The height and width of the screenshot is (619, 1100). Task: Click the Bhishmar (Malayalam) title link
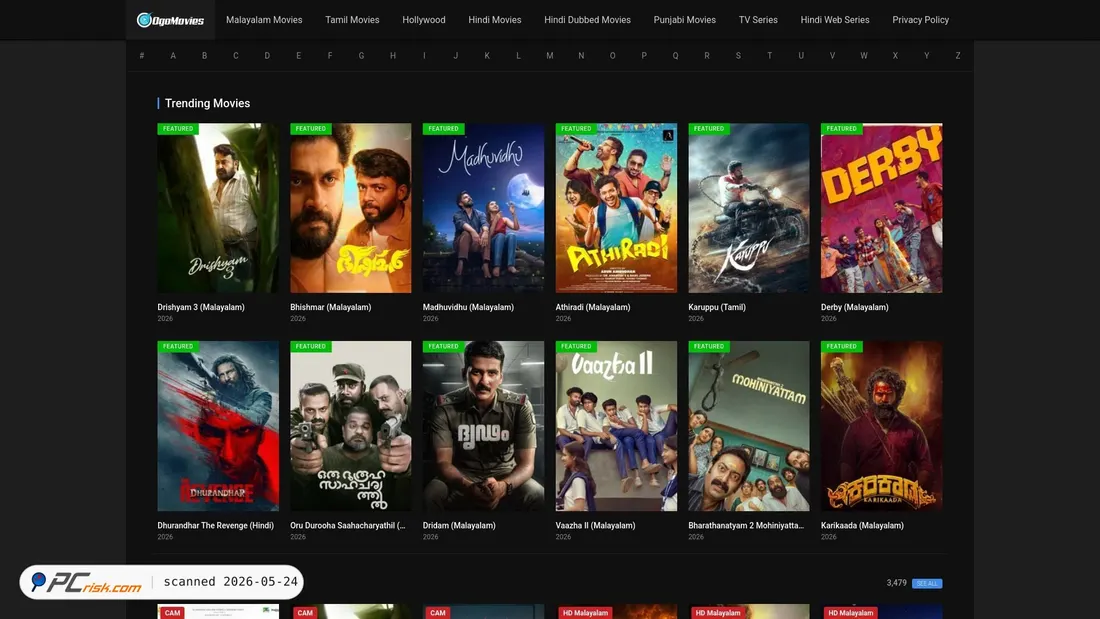(x=330, y=307)
